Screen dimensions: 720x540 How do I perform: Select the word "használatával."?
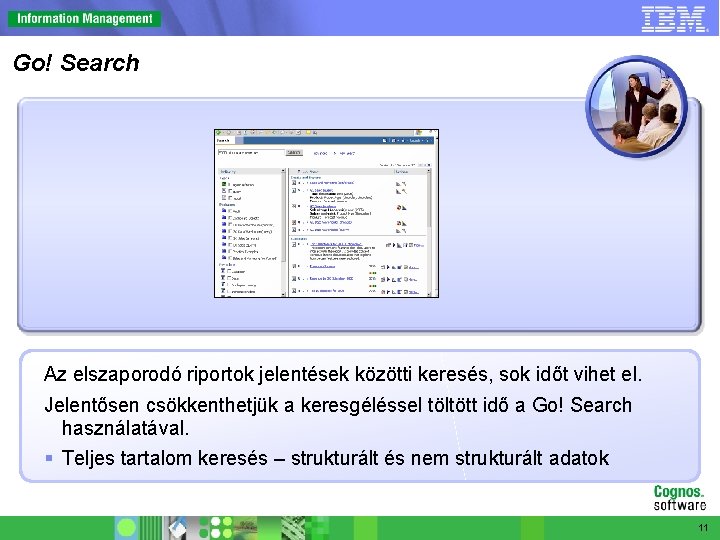tap(125, 428)
